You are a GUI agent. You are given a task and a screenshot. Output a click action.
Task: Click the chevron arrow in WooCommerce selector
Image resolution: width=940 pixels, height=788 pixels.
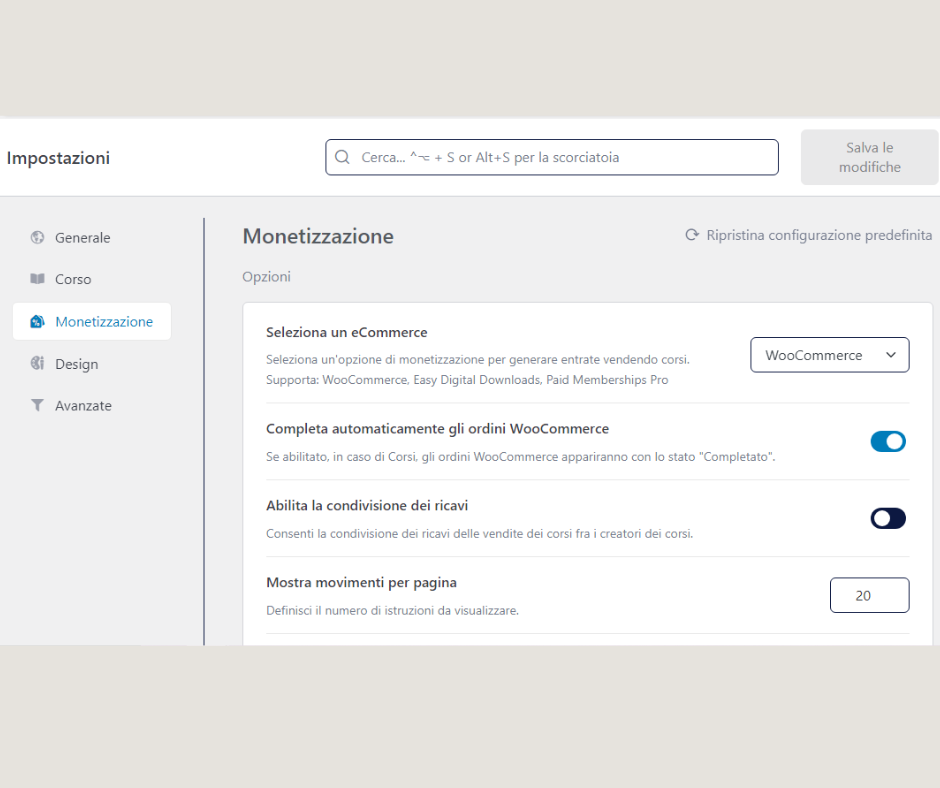tap(891, 355)
